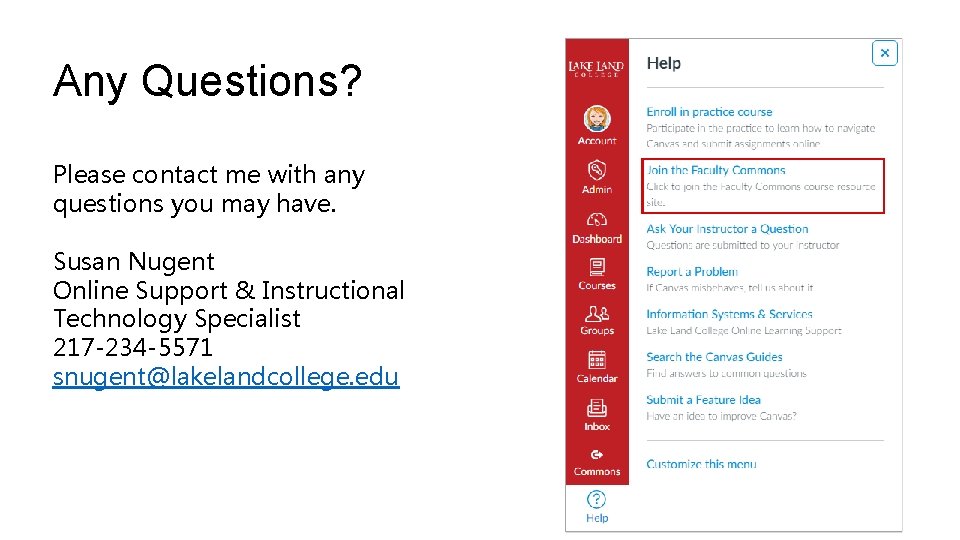Click Customize this menu link
Image resolution: width=960 pixels, height=540 pixels.
point(701,464)
